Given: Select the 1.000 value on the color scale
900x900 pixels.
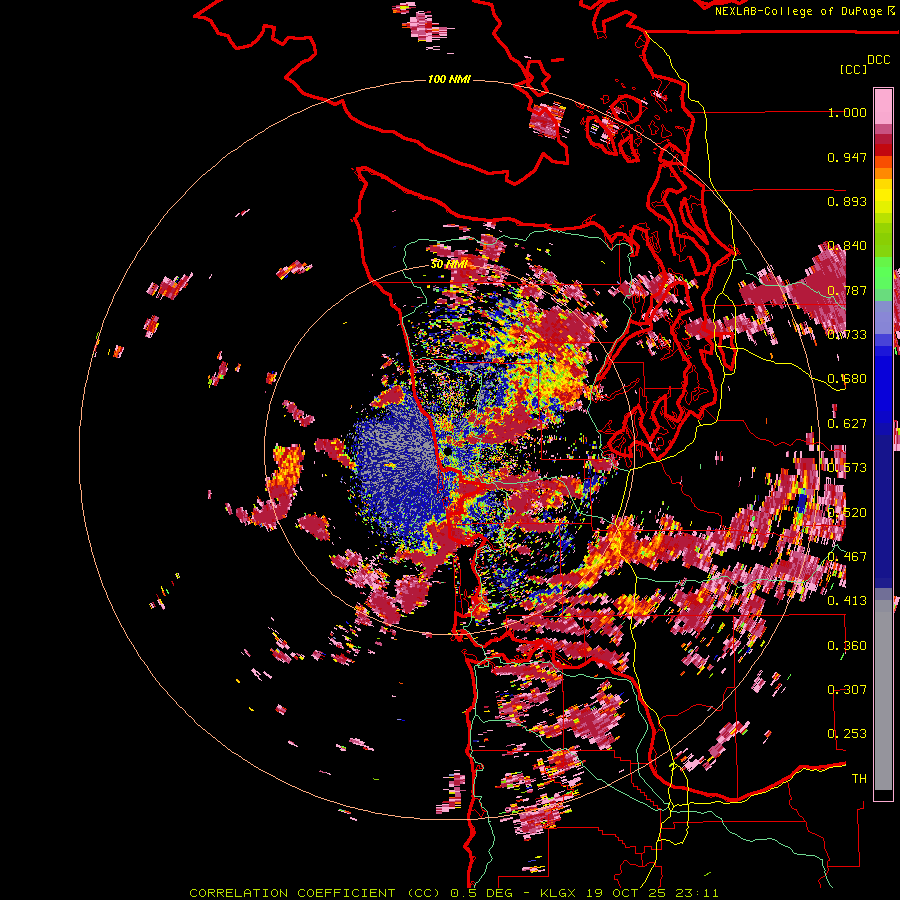Looking at the screenshot, I should (847, 112).
